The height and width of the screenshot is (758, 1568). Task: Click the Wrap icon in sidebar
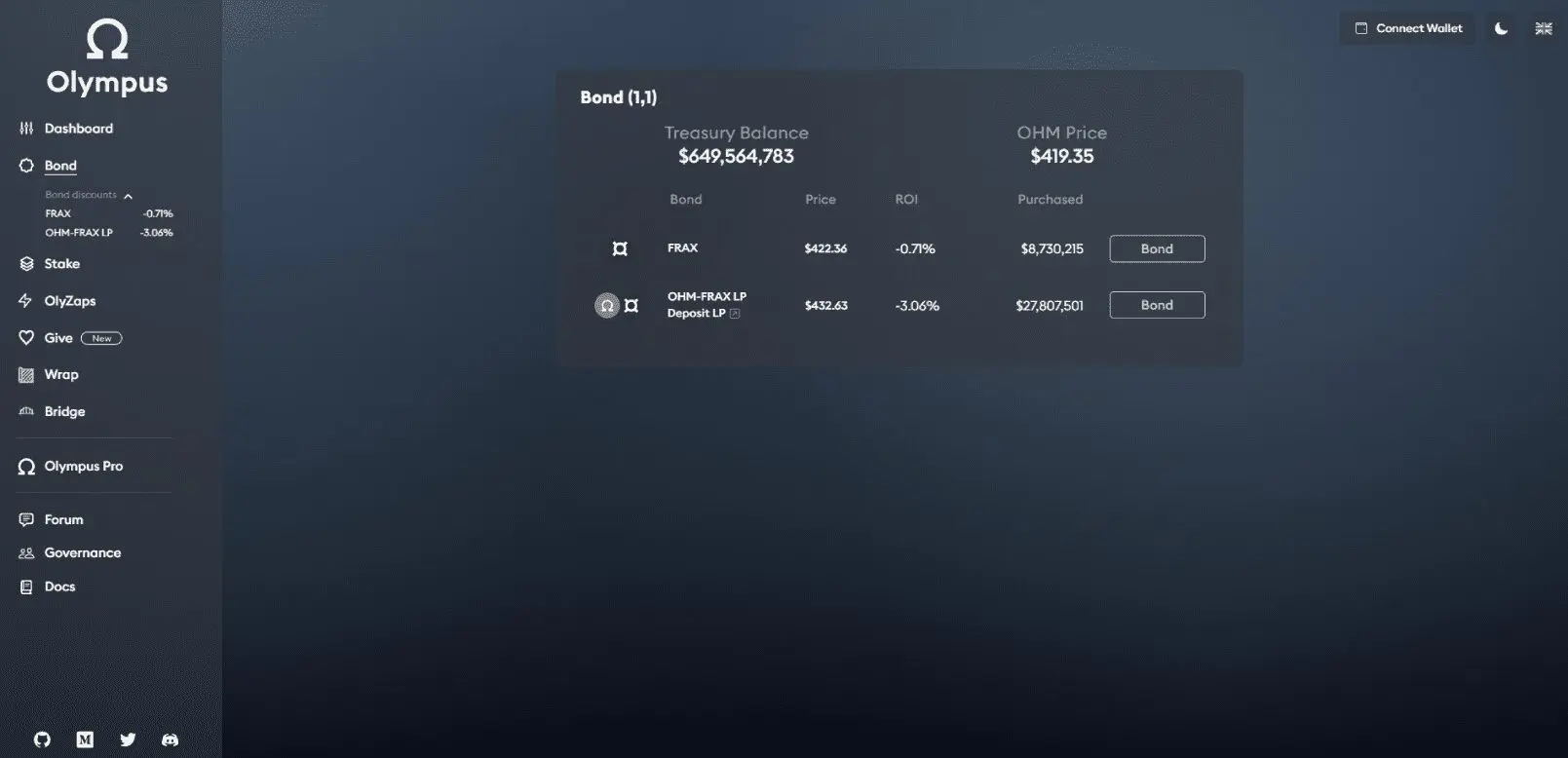point(26,375)
